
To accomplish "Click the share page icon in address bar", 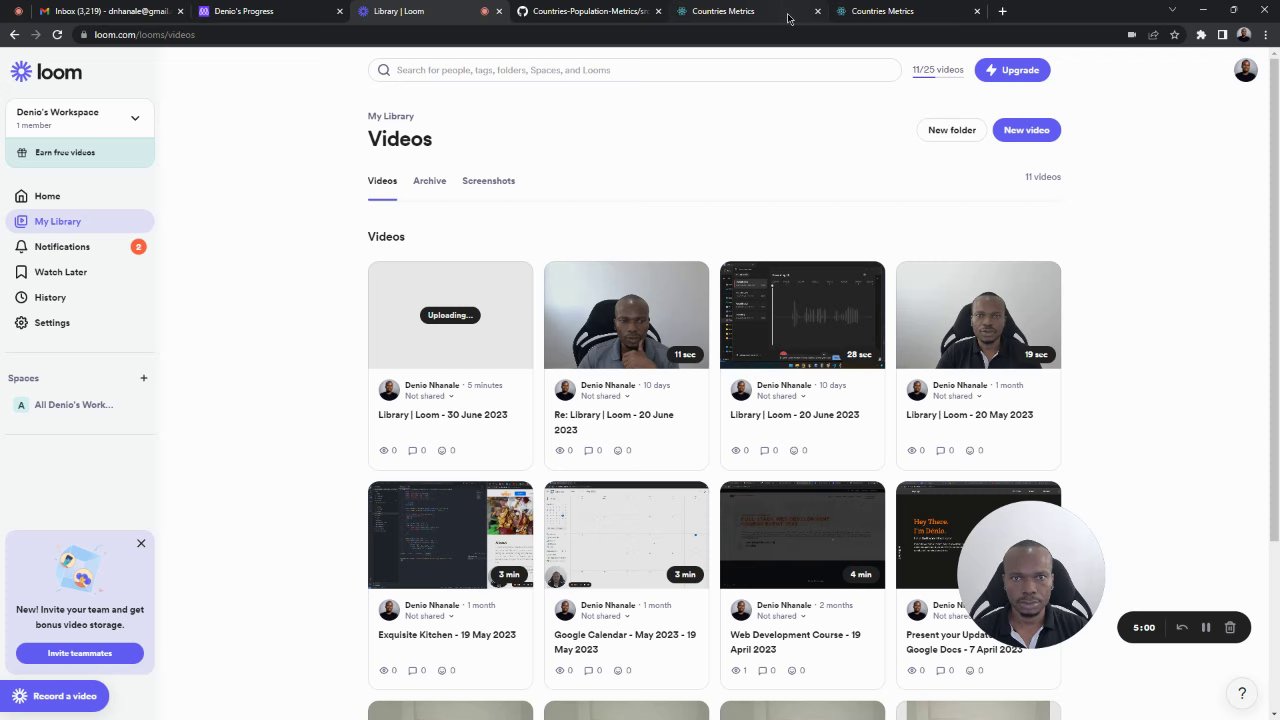I will click(x=1153, y=34).
